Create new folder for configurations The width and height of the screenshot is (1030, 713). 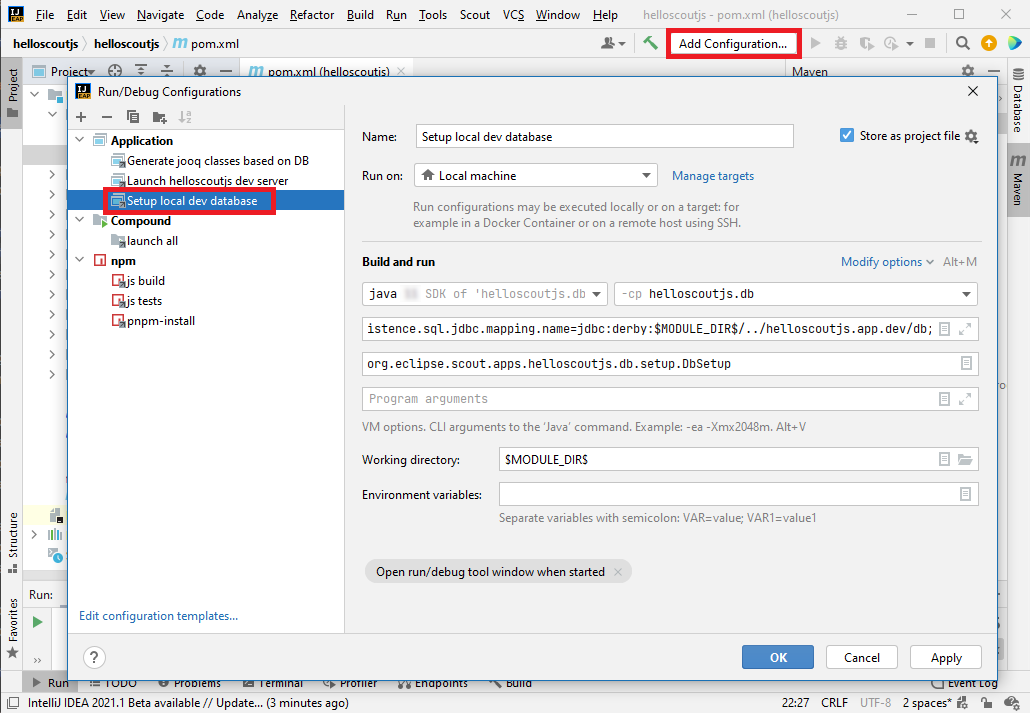click(x=159, y=116)
